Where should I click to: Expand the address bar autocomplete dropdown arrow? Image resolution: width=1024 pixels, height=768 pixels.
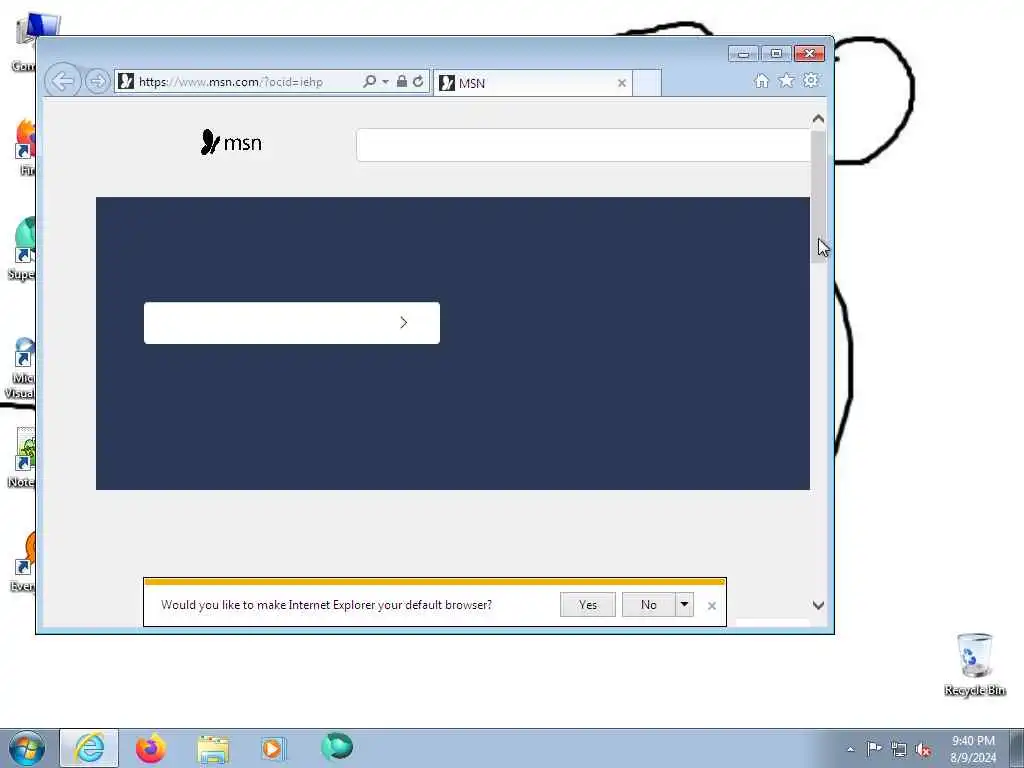click(x=385, y=82)
